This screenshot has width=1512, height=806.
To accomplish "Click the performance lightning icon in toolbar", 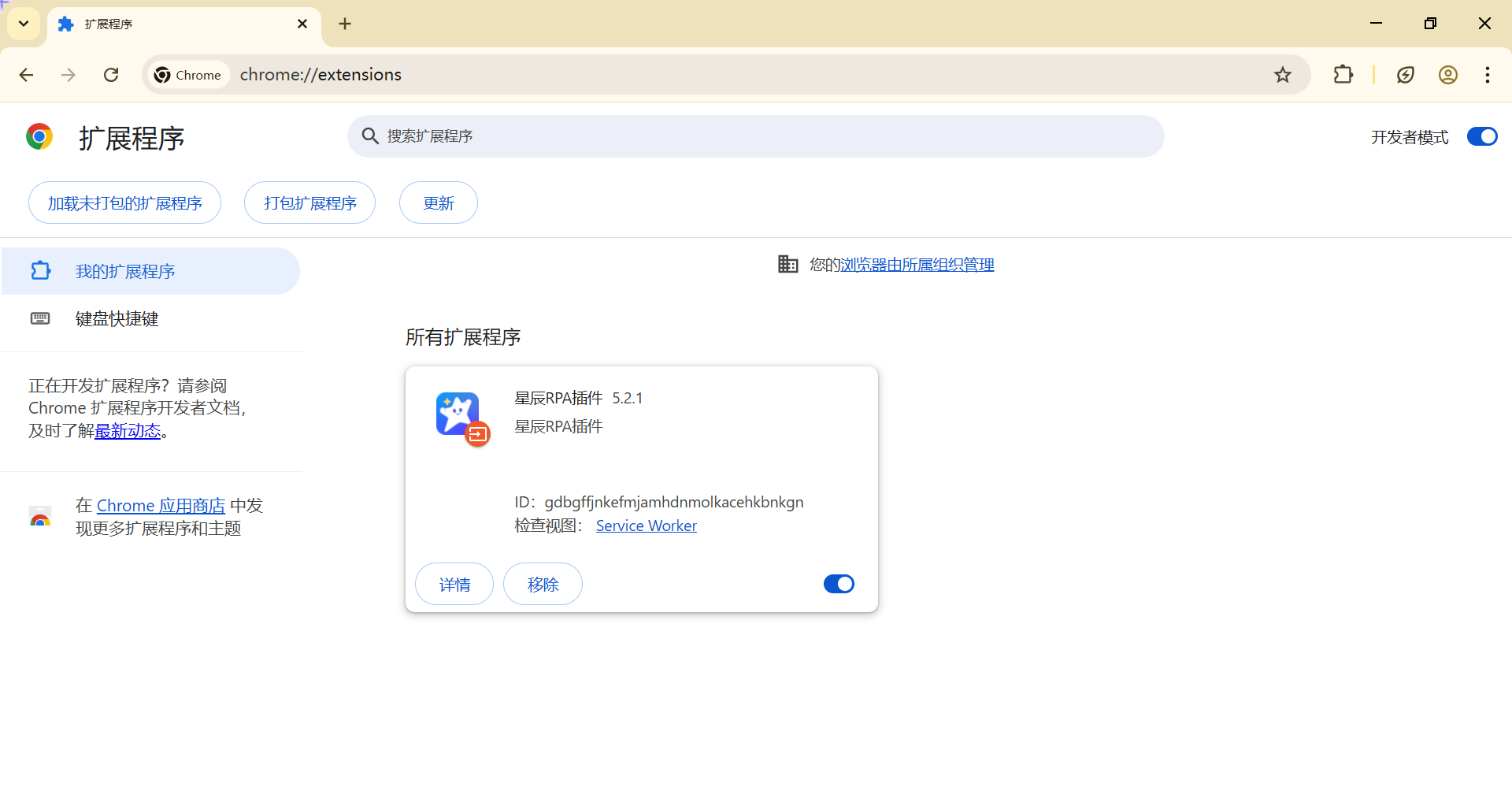I will [x=1405, y=75].
